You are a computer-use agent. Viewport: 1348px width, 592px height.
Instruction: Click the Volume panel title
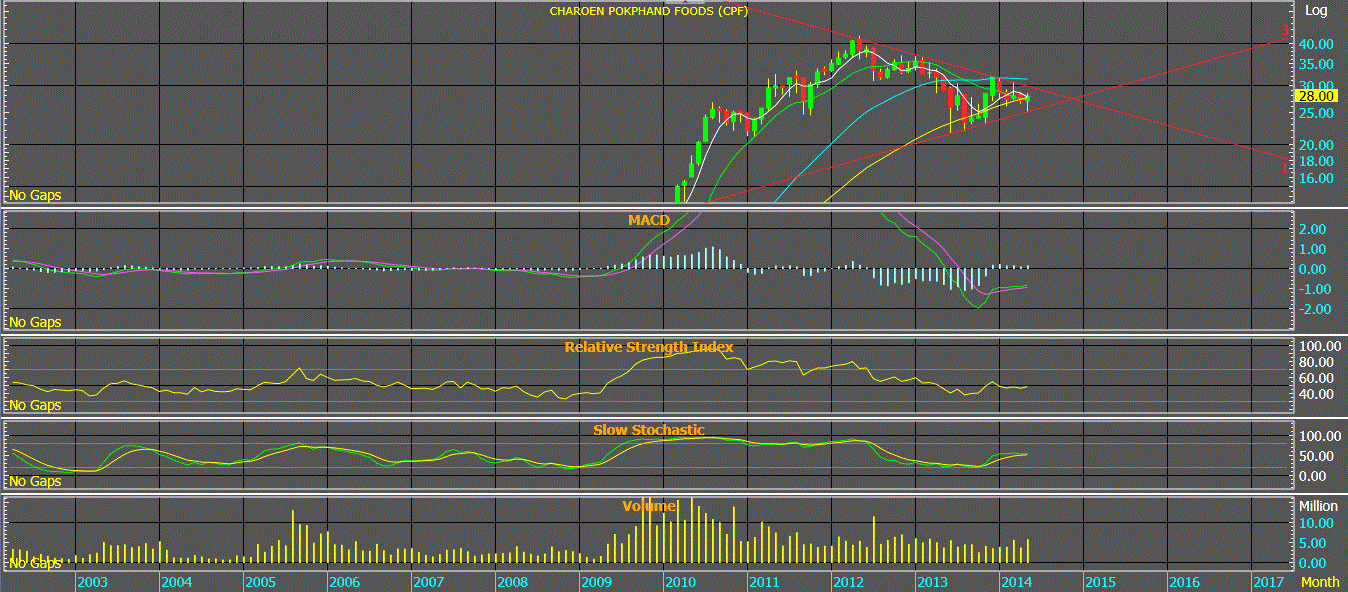(x=650, y=507)
